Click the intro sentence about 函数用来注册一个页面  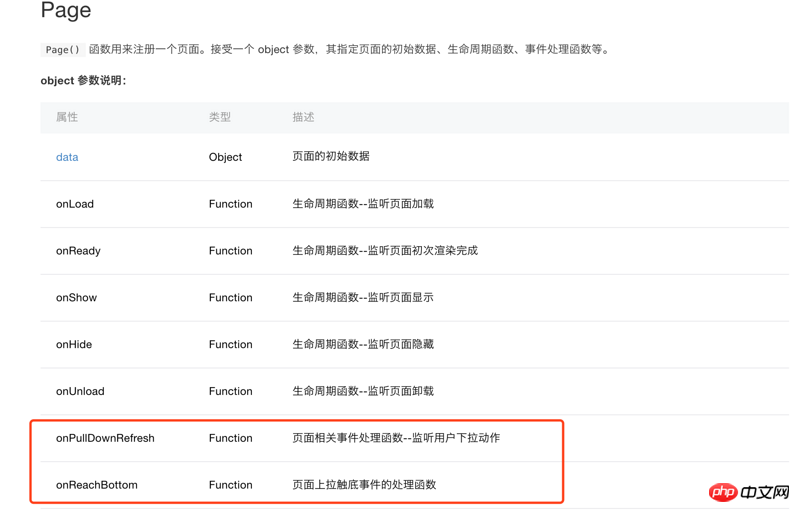349,49
